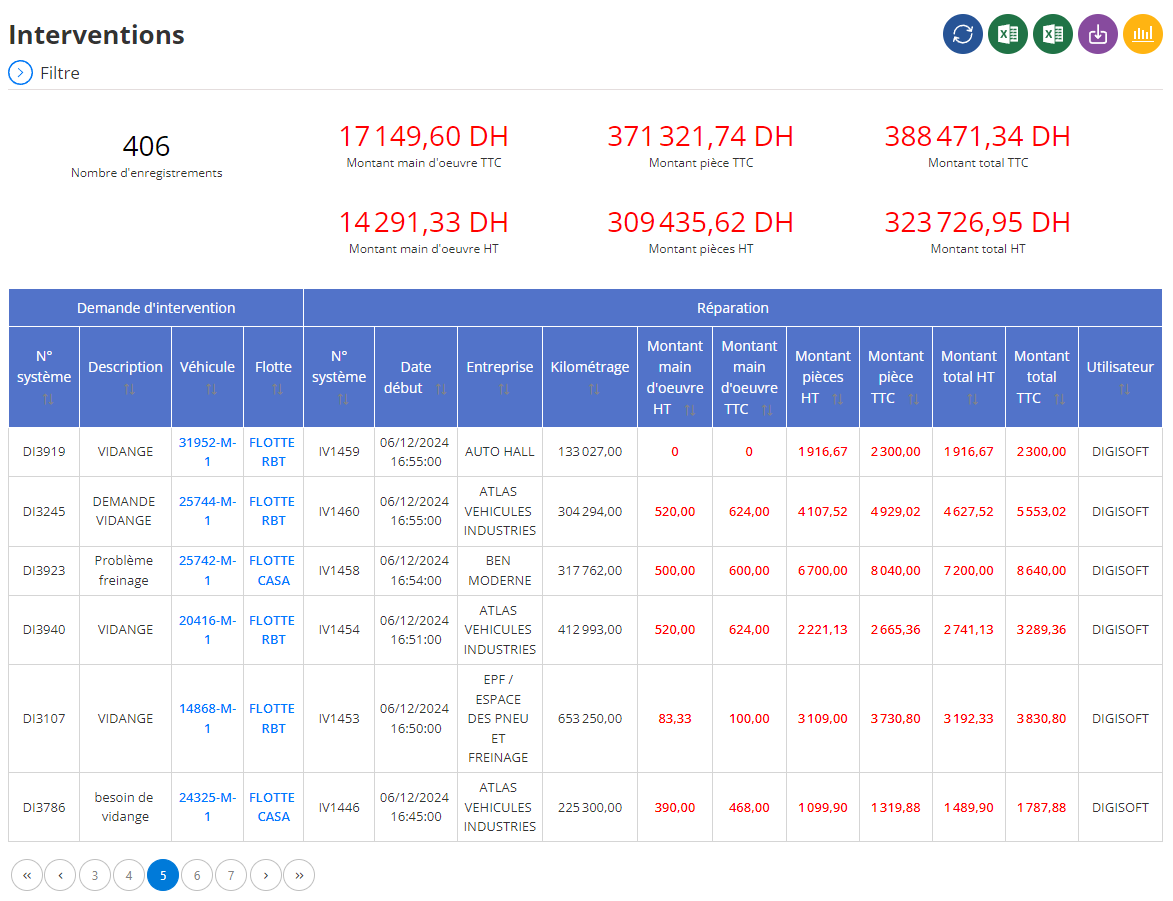Screen dimensions: 1173x901
Task: Sort by Description column arrows
Action: [x=129, y=389]
